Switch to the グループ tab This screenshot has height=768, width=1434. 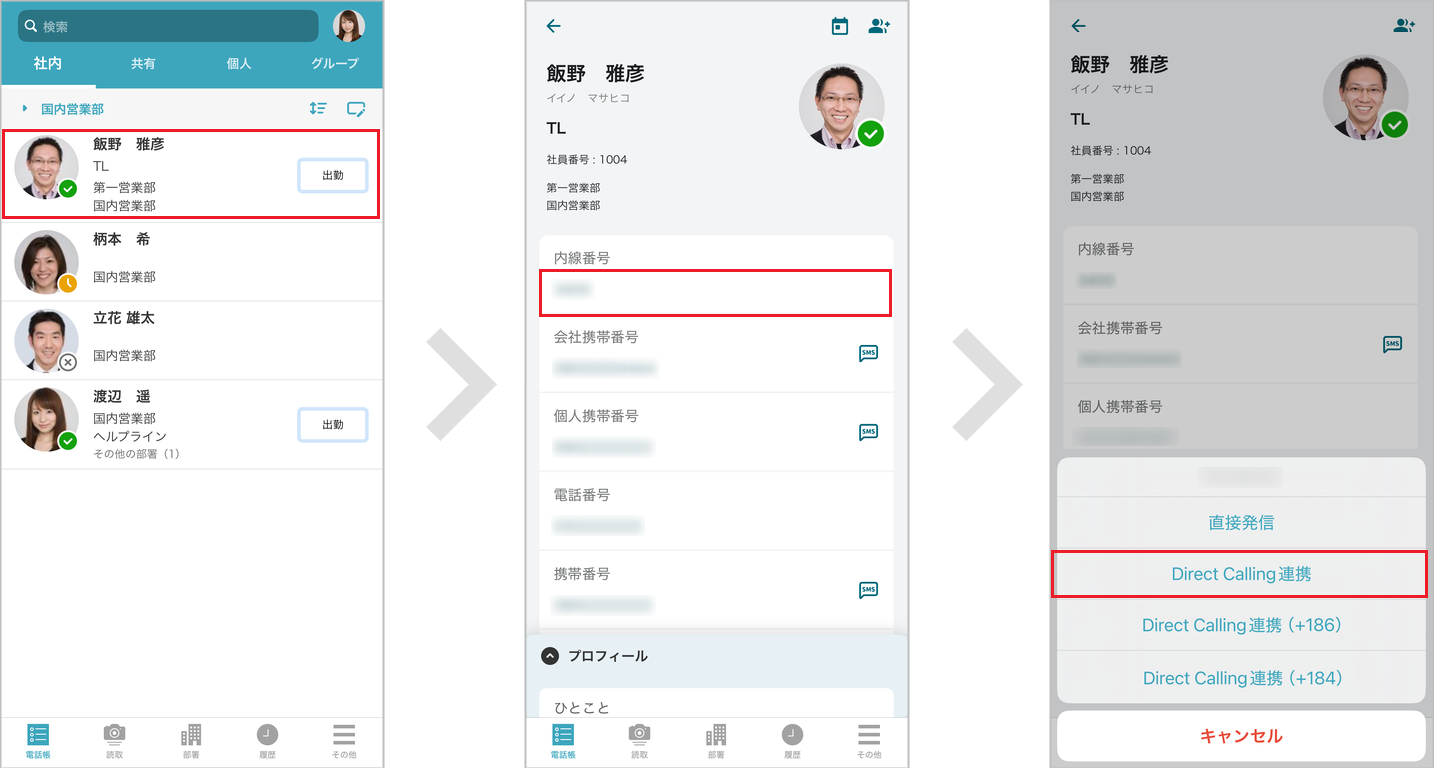point(335,64)
